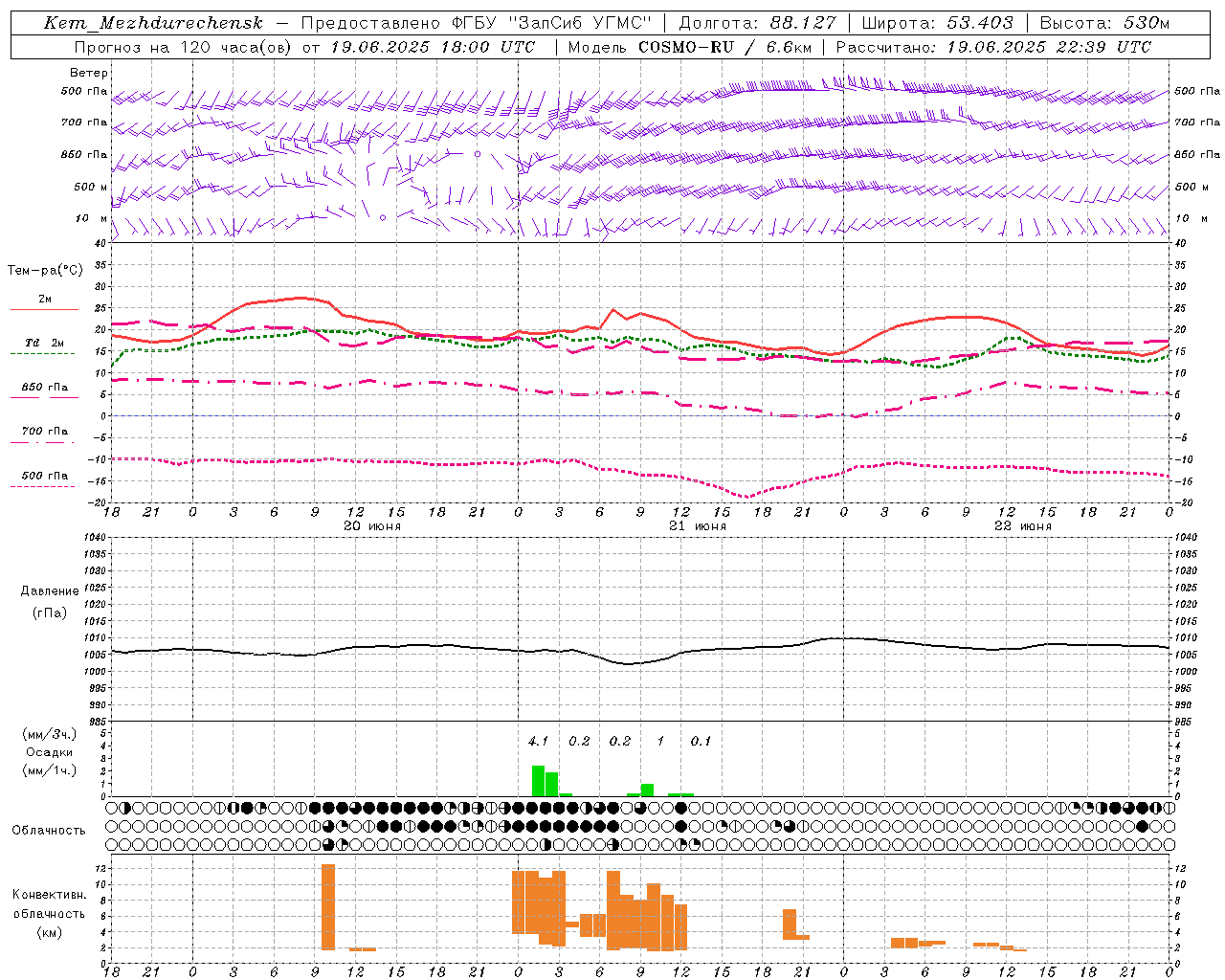Viewport: 1225px width, 980px height.
Task: Click the Kem_Mezhdurechensk station title
Action: click(x=153, y=23)
